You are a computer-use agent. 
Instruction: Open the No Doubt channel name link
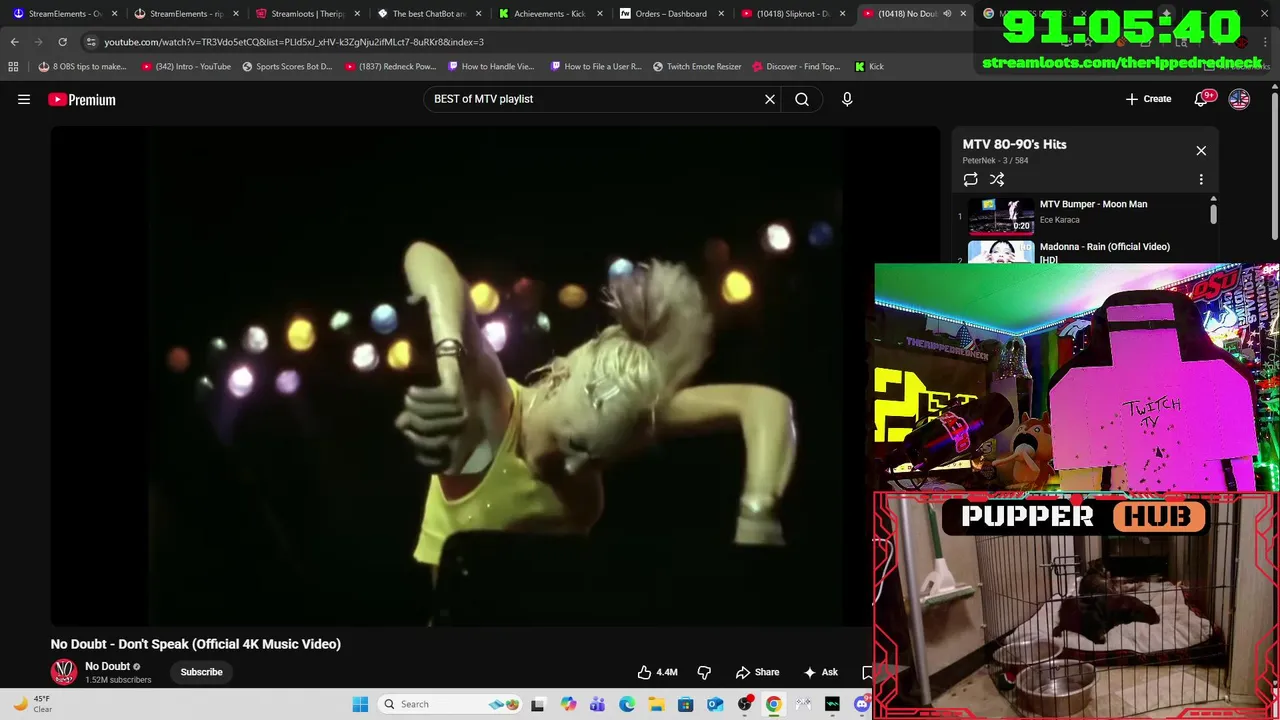pos(107,666)
